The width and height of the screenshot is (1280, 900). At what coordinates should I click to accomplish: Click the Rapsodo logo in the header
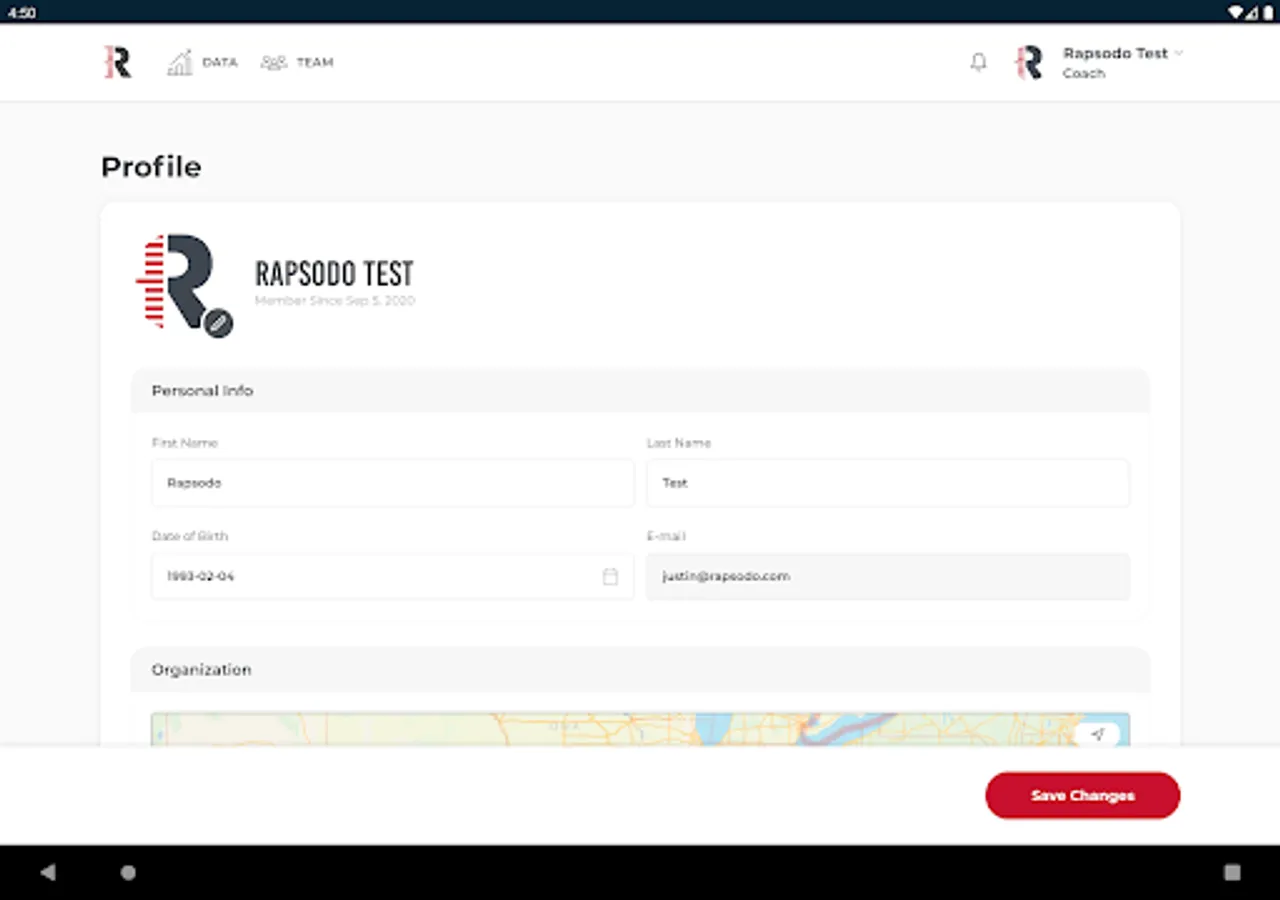pos(118,62)
